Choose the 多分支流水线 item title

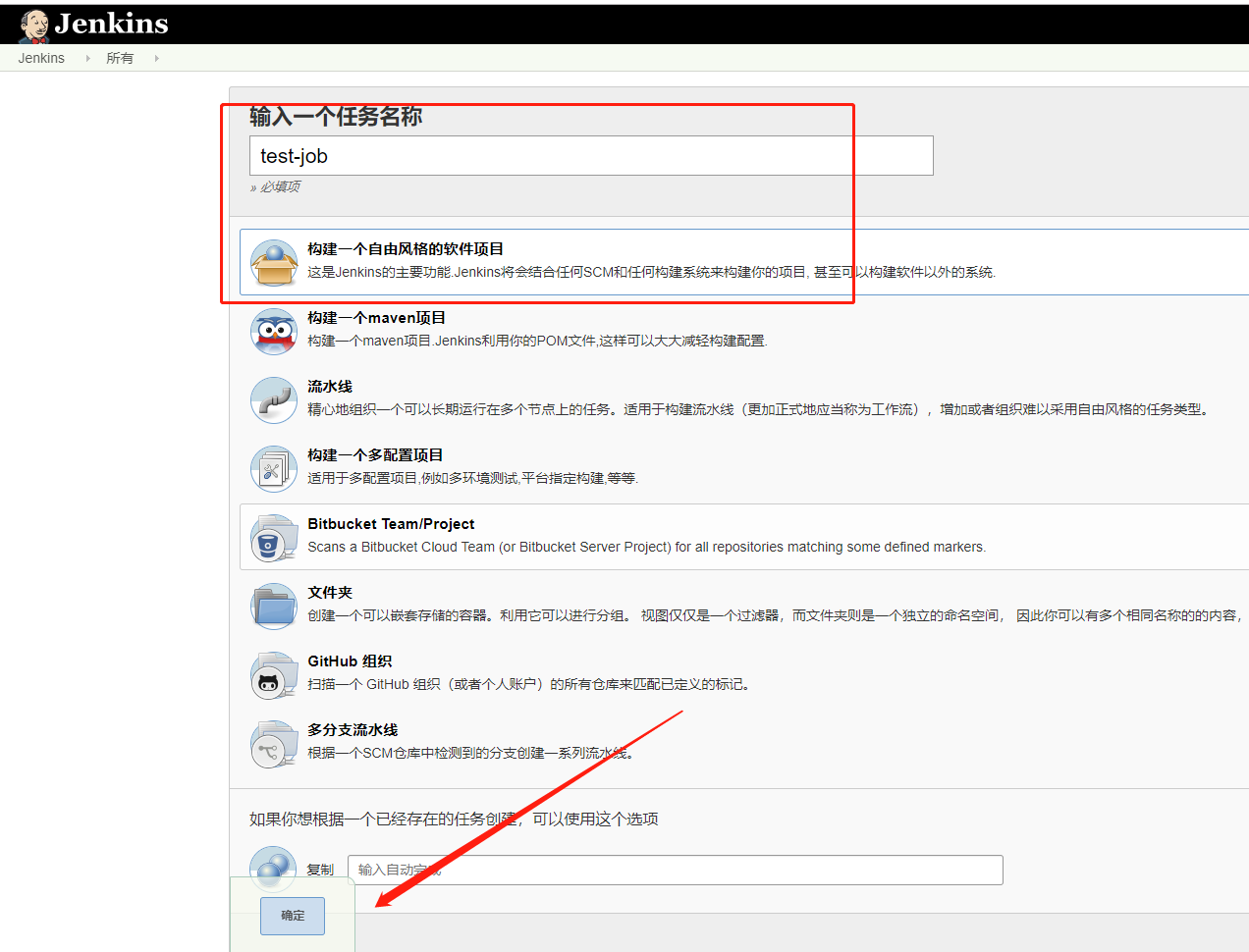pyautogui.click(x=353, y=730)
